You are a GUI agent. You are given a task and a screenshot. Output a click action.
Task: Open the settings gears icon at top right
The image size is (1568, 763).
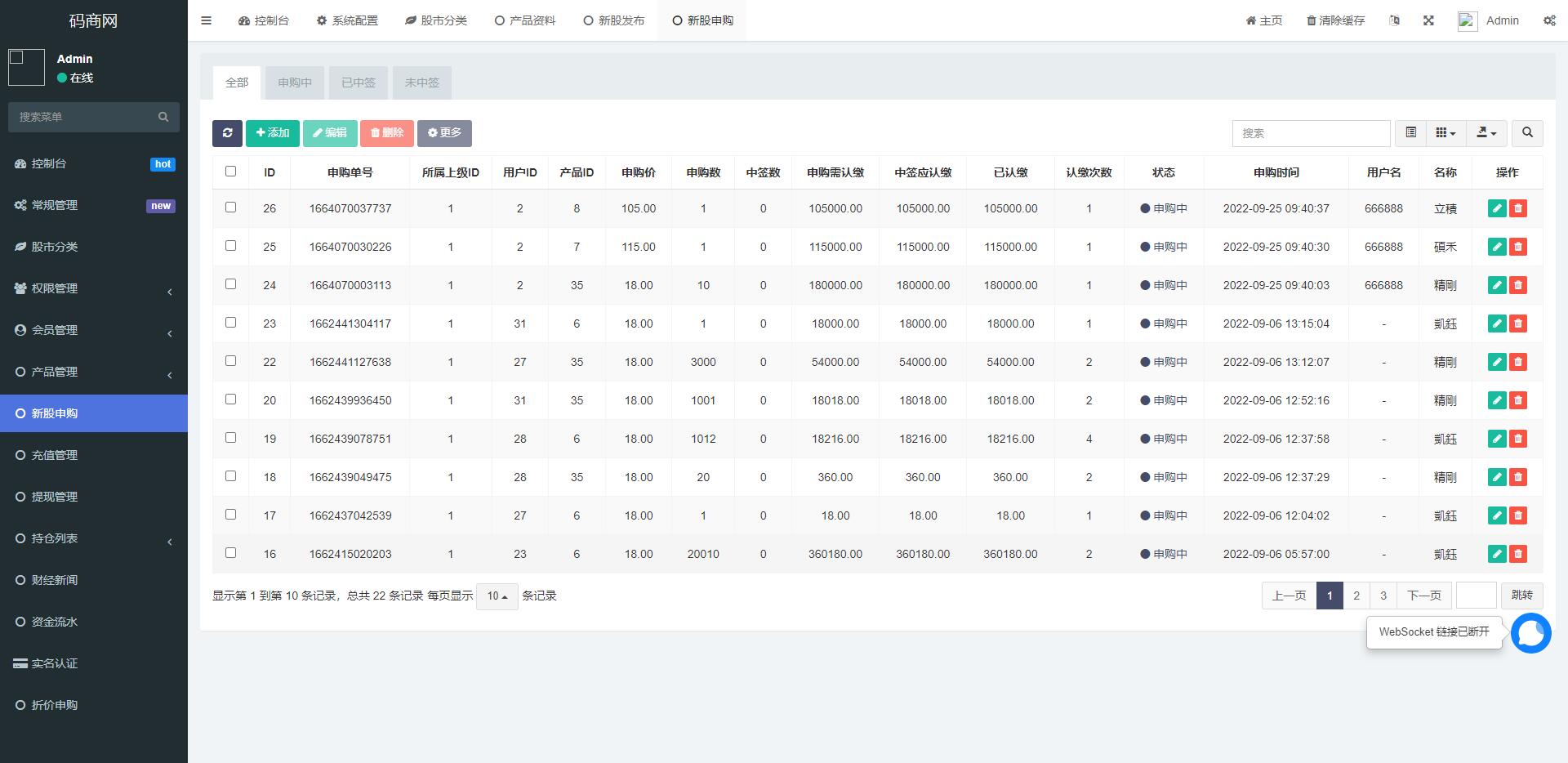pyautogui.click(x=1548, y=20)
